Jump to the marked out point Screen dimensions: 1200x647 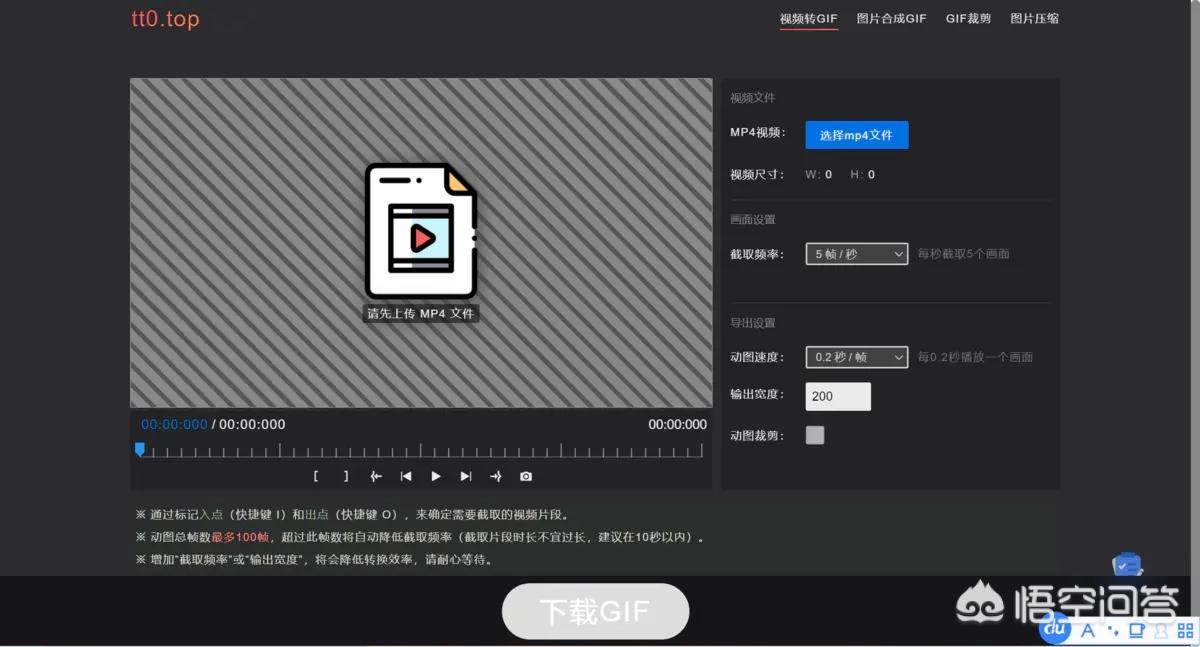tap(496, 477)
